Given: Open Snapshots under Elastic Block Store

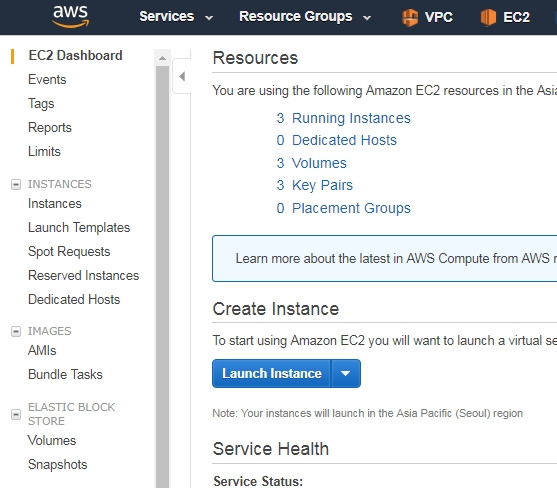Looking at the screenshot, I should click(x=58, y=464).
